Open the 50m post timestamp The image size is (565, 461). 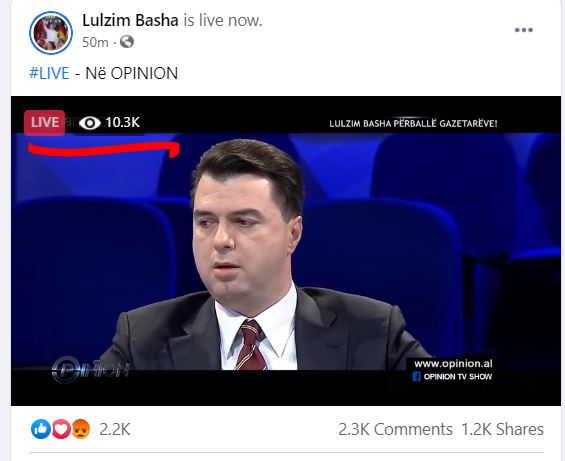pyautogui.click(x=95, y=43)
